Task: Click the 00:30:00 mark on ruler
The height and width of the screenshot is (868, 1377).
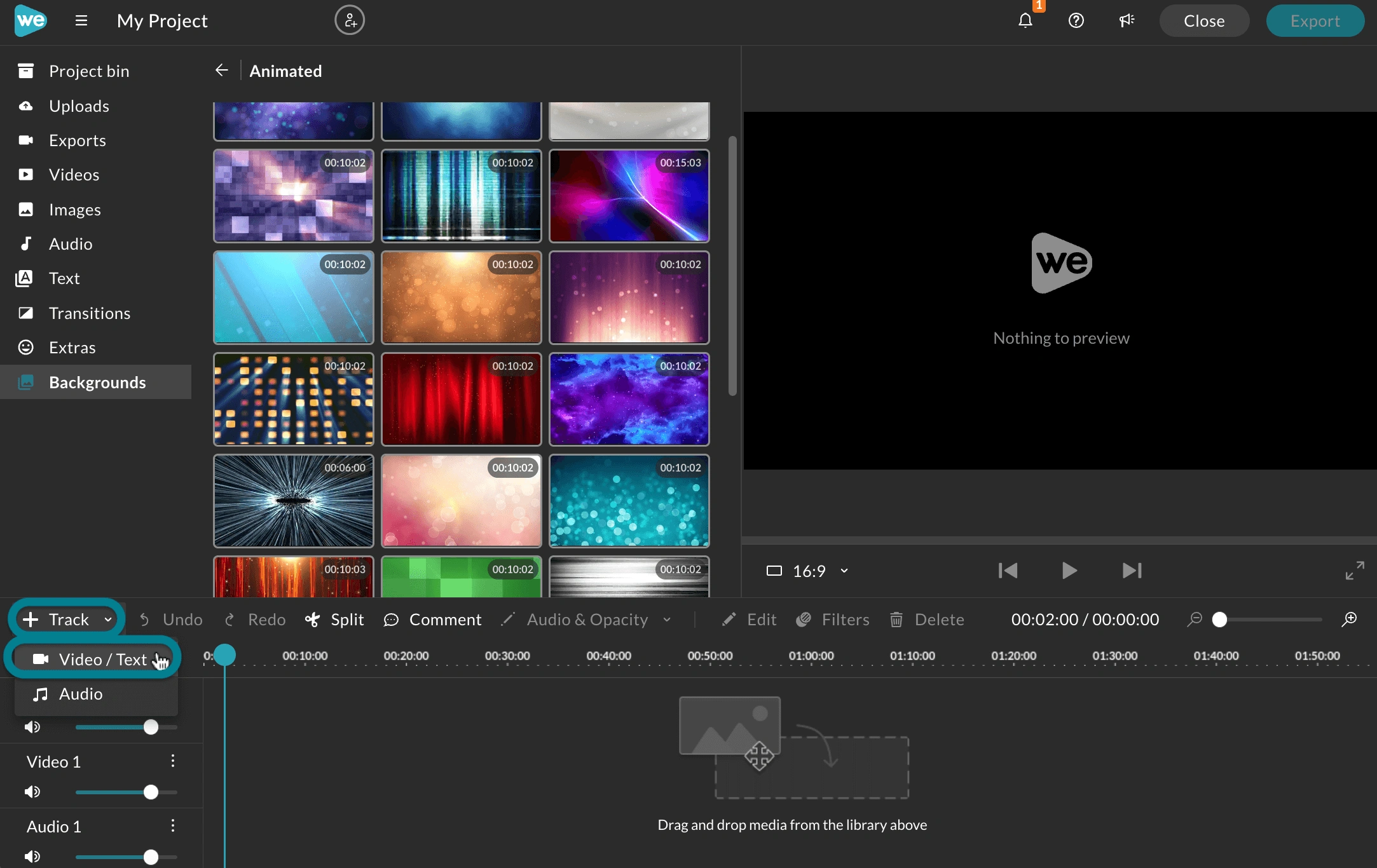Action: pyautogui.click(x=507, y=656)
